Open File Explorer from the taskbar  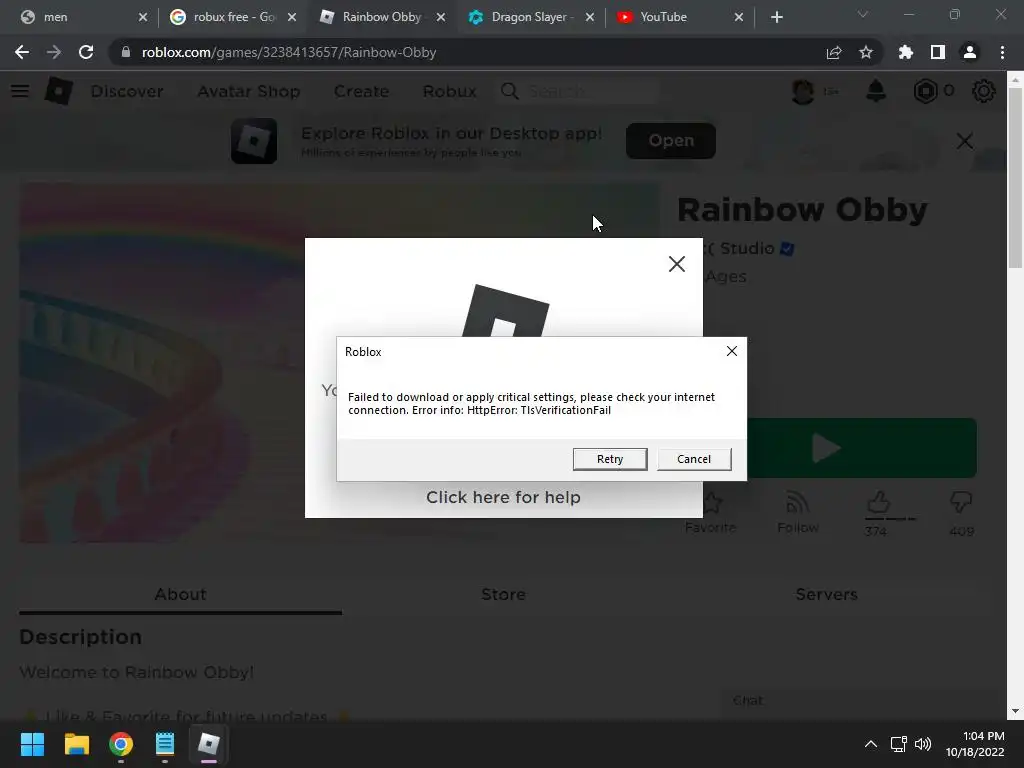click(76, 744)
